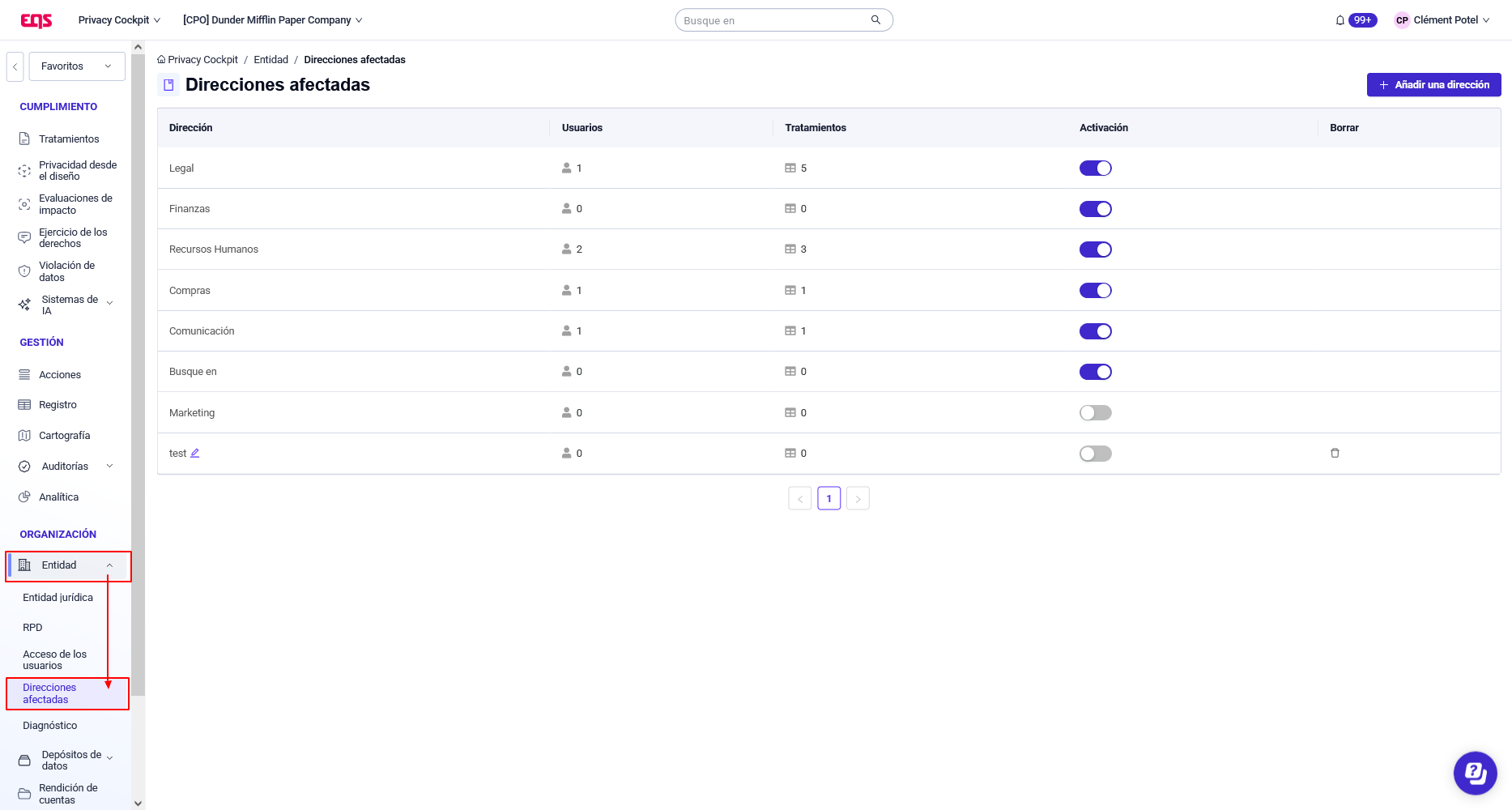This screenshot has width=1512, height=810.
Task: Open the help chat widget
Action: [1475, 773]
